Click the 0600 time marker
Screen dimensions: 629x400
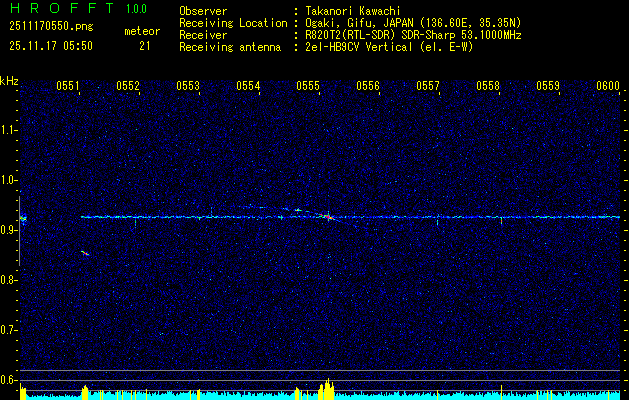pos(608,85)
